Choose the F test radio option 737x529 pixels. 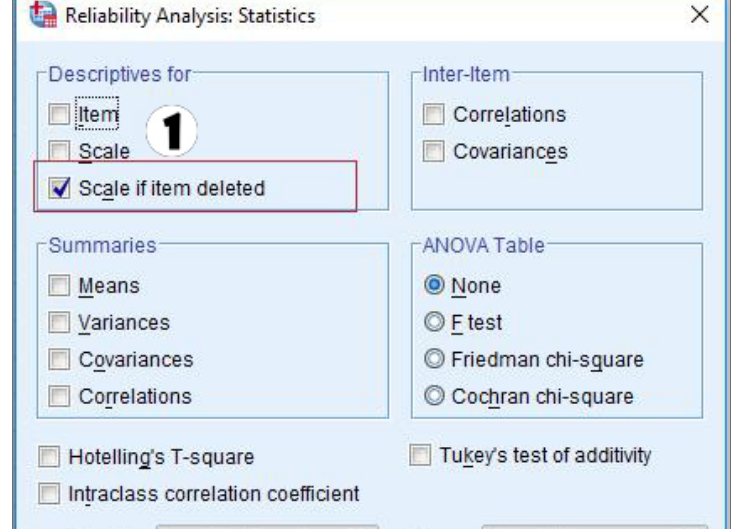click(434, 322)
